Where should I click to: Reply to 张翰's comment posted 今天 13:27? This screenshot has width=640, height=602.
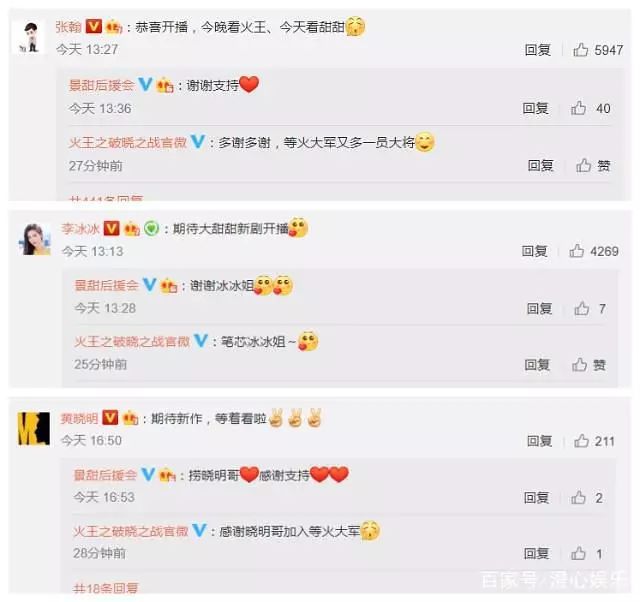click(x=538, y=50)
